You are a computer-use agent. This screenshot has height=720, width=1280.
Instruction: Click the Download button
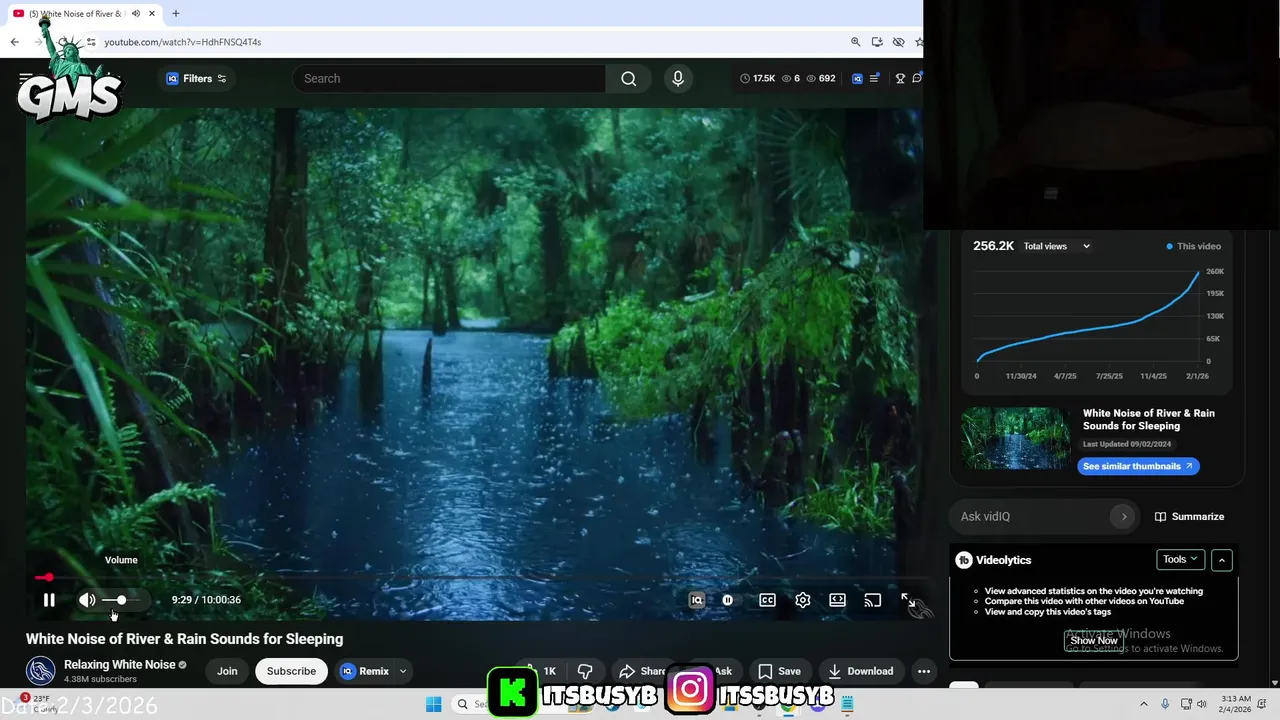click(861, 671)
